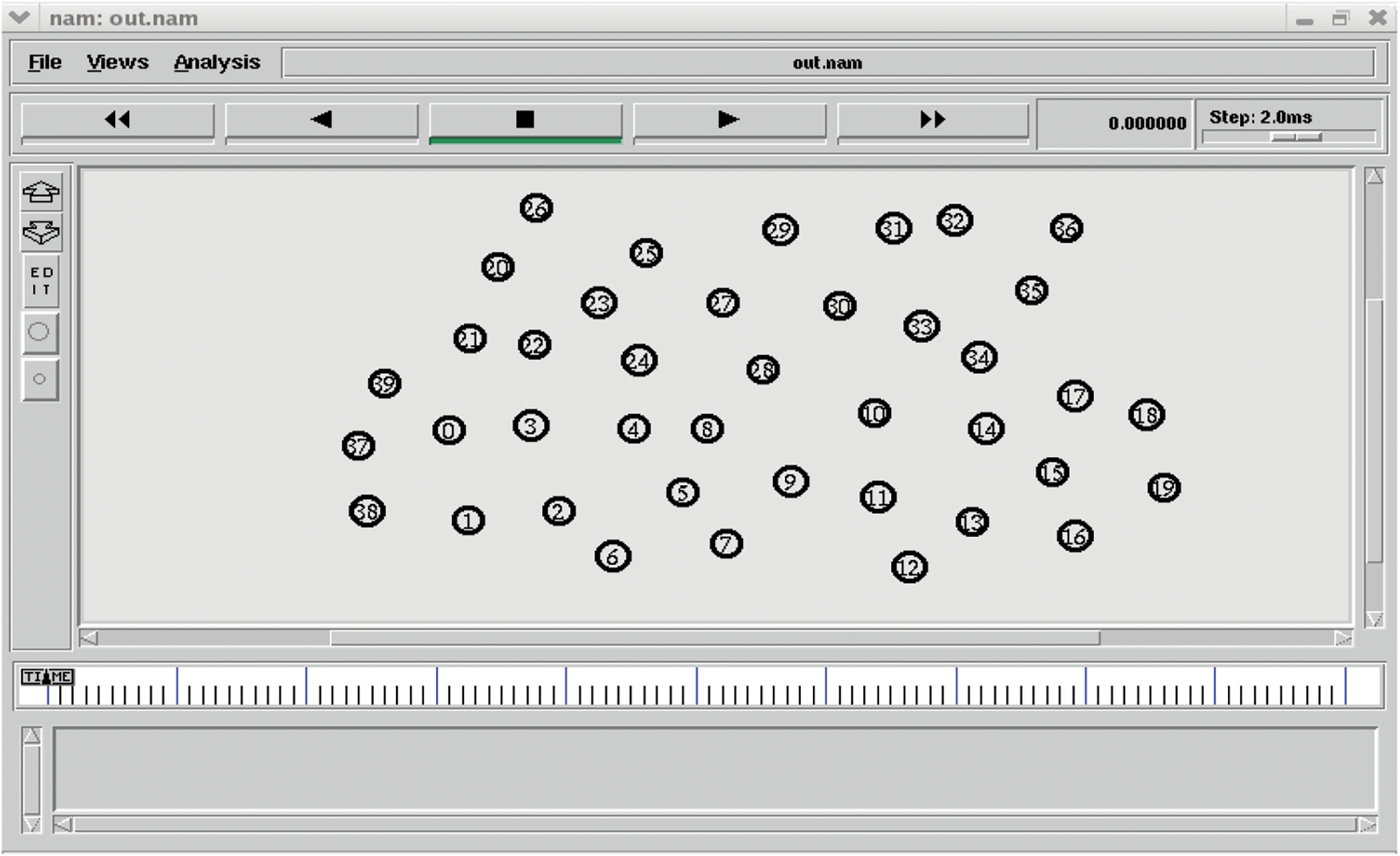Select the large circle node tool
The height and width of the screenshot is (856, 1400).
pyautogui.click(x=40, y=332)
